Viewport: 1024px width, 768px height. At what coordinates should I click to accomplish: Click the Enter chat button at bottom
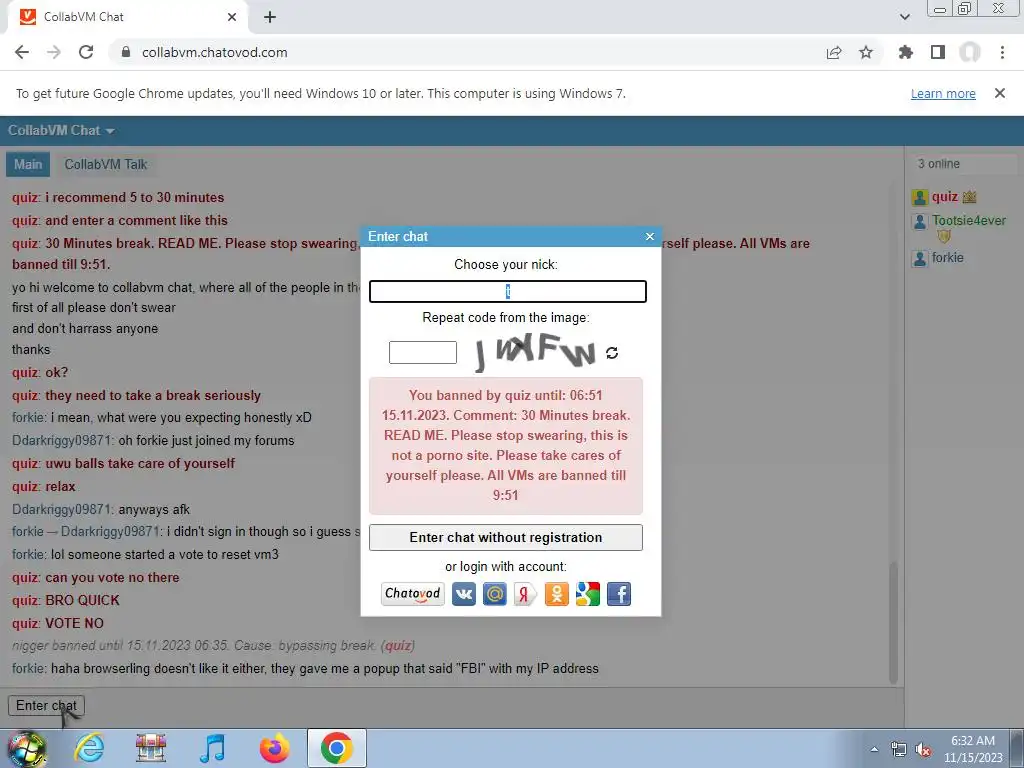coord(46,705)
